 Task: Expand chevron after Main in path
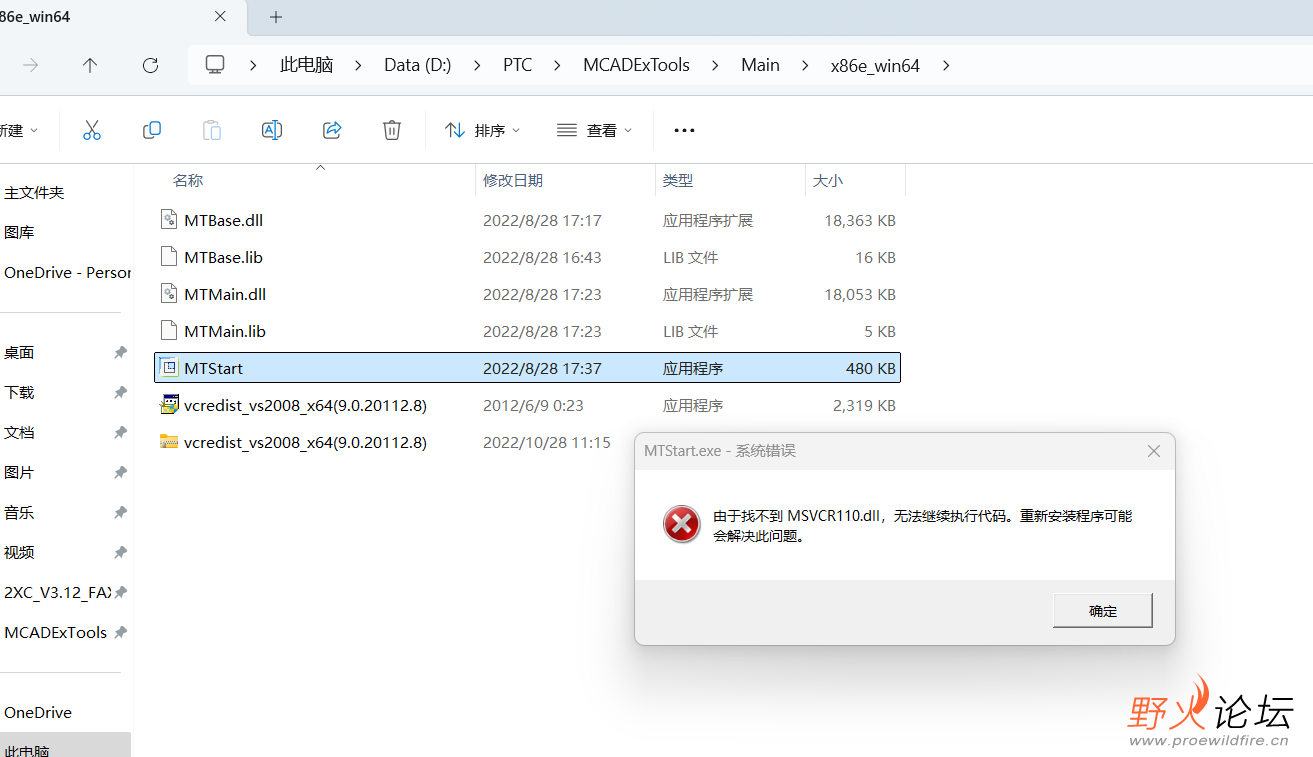[805, 65]
